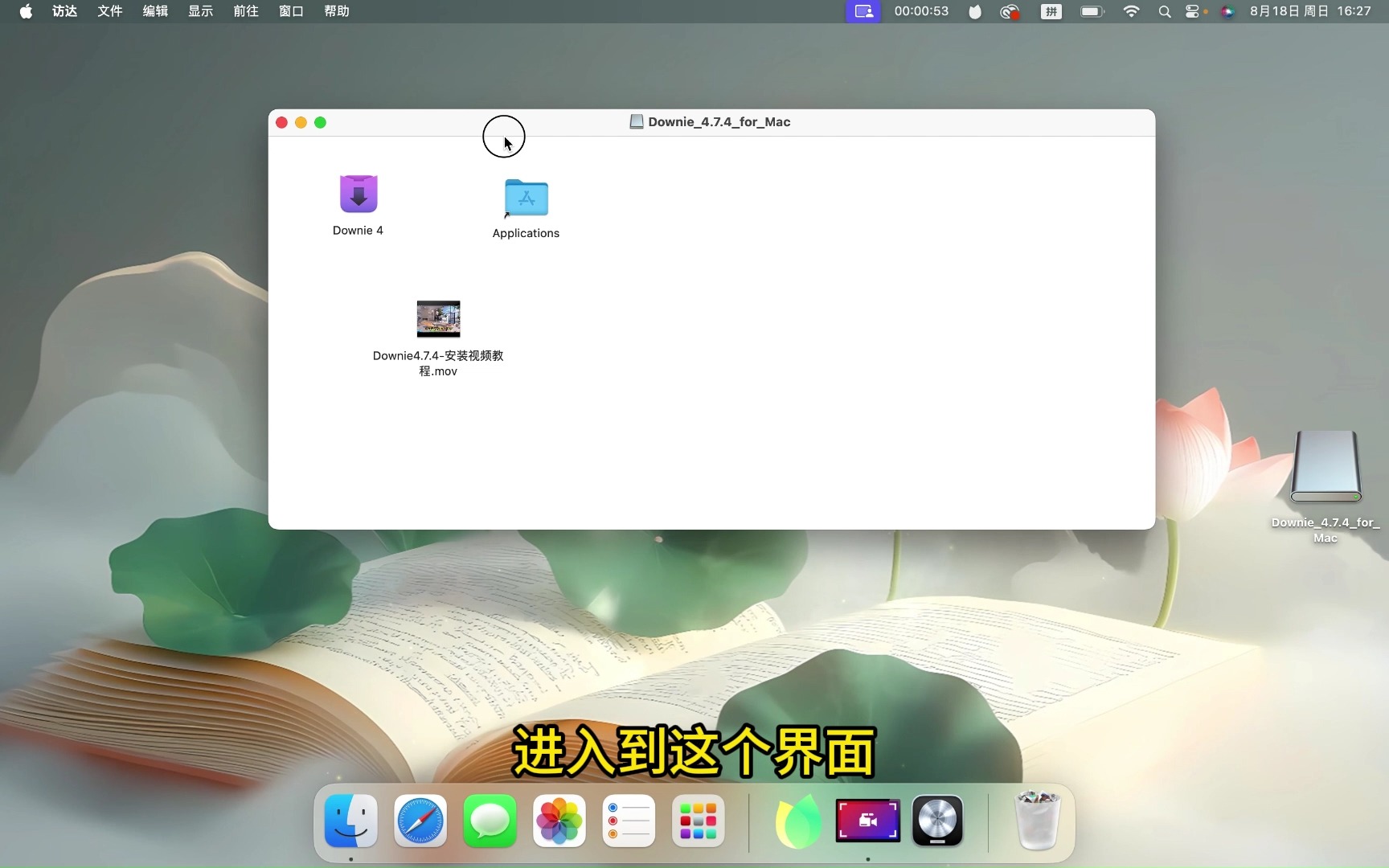The width and height of the screenshot is (1389, 868).
Task: Minimize the Downie_4.7.4_for_Mac window
Action: (x=301, y=122)
